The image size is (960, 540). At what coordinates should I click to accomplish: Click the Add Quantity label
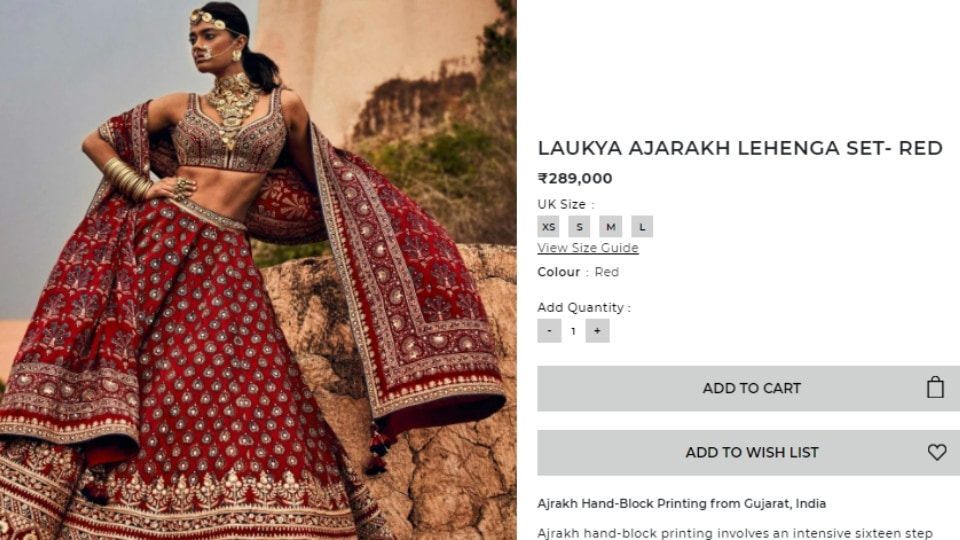[x=584, y=307]
